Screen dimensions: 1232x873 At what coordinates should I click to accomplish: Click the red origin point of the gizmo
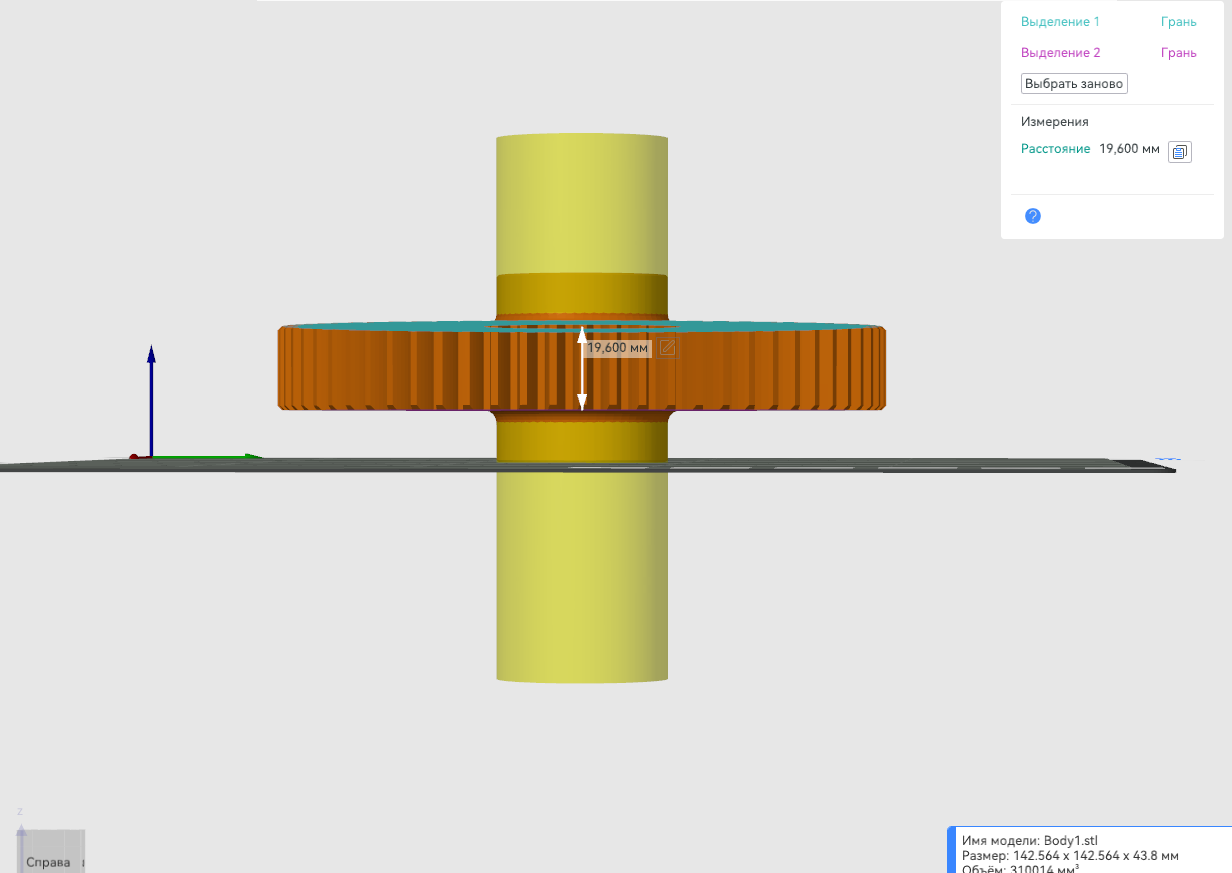[133, 457]
